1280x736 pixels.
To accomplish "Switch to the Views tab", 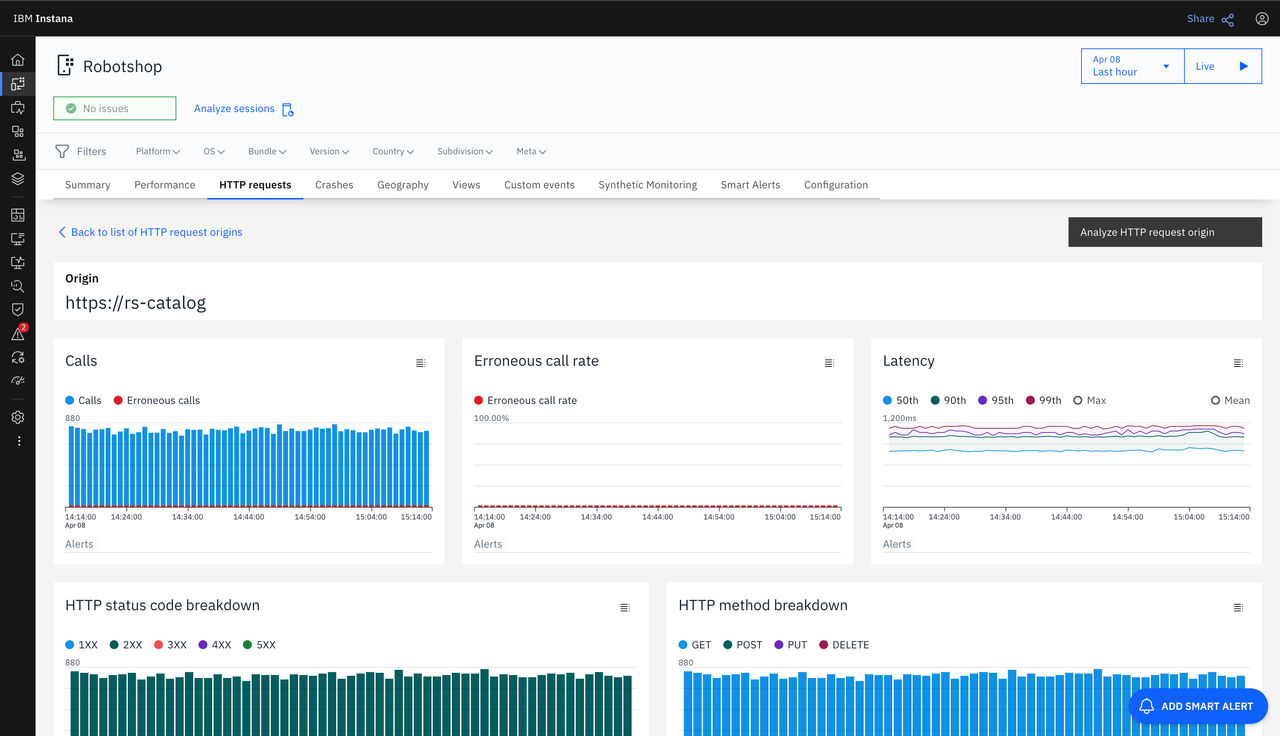I will click(x=466, y=185).
